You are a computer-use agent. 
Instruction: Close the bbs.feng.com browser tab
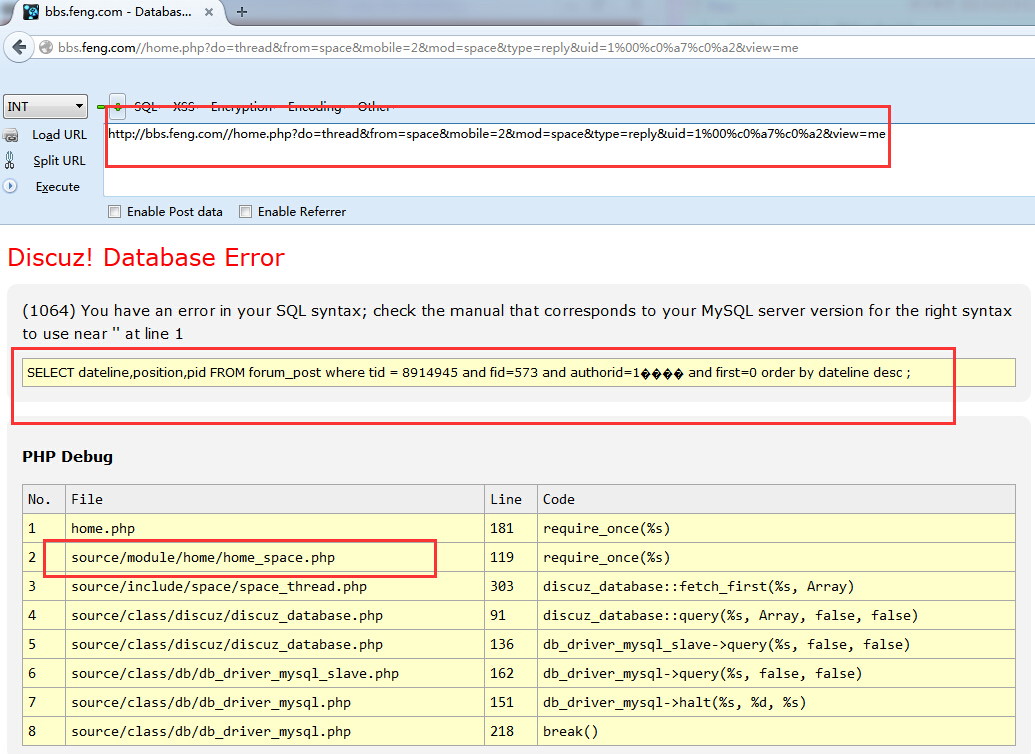tap(209, 12)
